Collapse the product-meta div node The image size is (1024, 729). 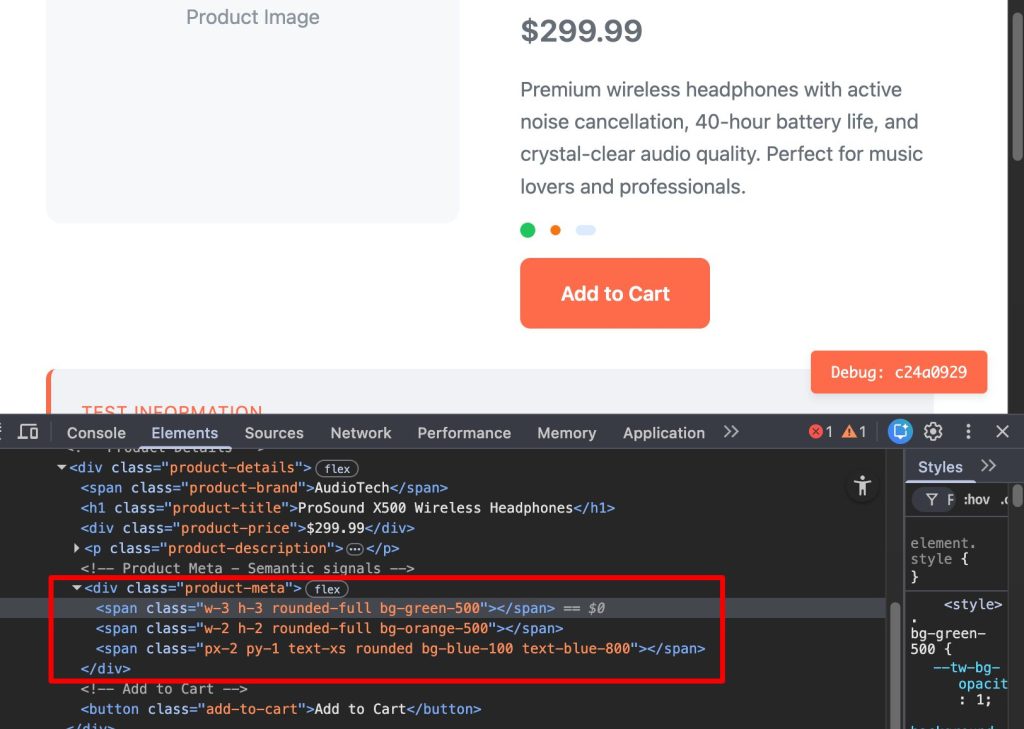pyautogui.click(x=77, y=588)
